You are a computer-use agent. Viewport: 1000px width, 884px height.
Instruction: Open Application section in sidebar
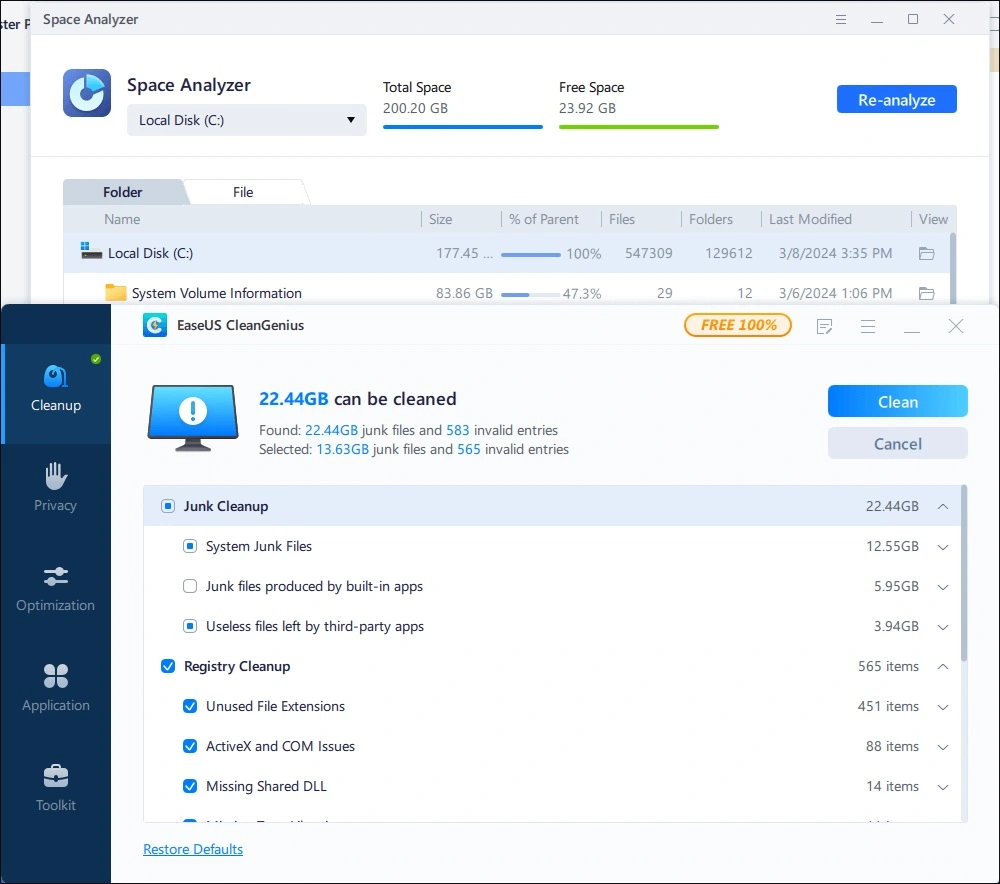point(56,688)
